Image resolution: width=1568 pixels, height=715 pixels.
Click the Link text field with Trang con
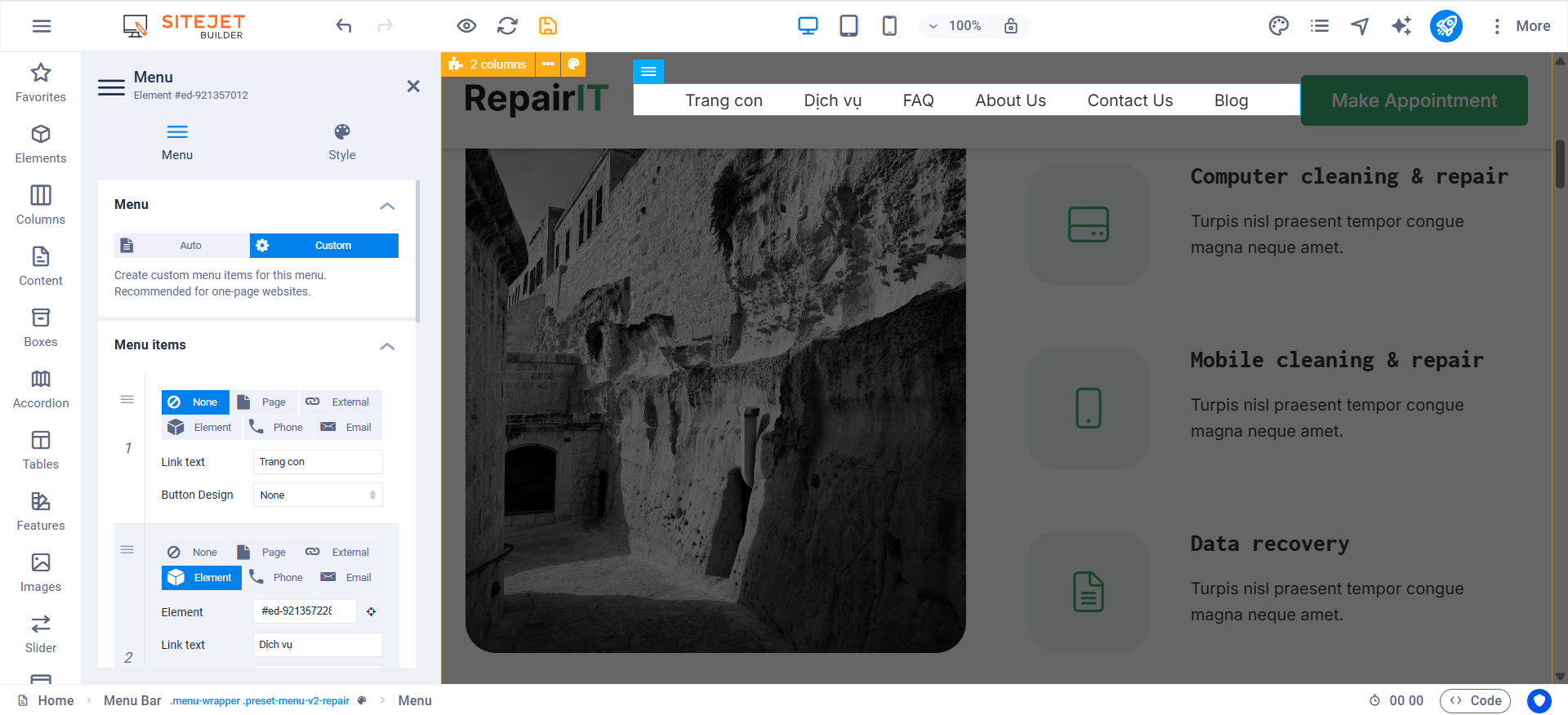[317, 462]
